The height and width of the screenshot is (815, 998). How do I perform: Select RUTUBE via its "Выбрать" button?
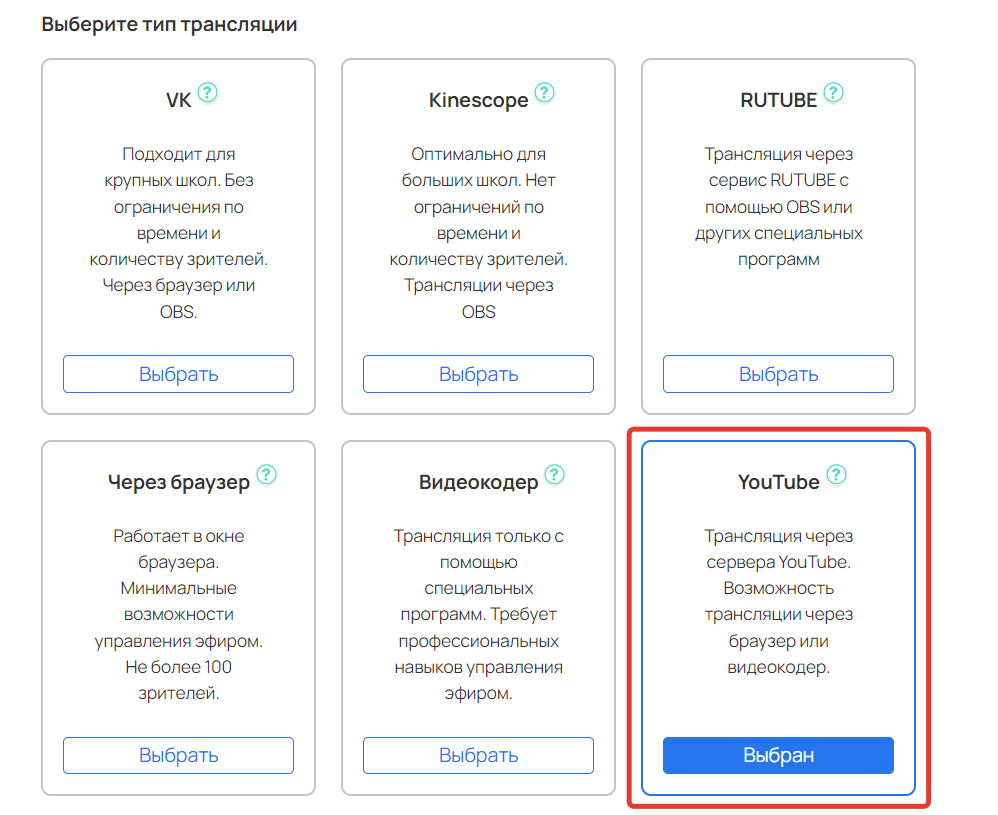[x=778, y=374]
